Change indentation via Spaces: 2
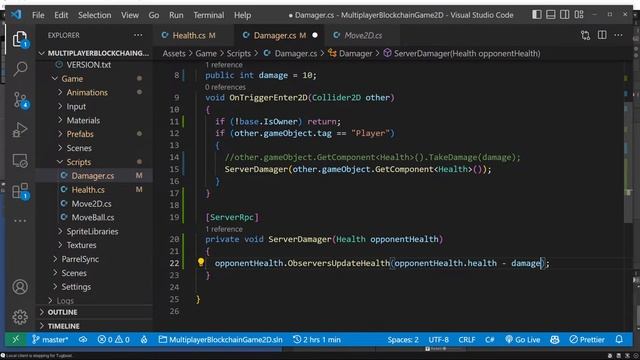Viewport: 640px width, 360px height. (x=403, y=340)
